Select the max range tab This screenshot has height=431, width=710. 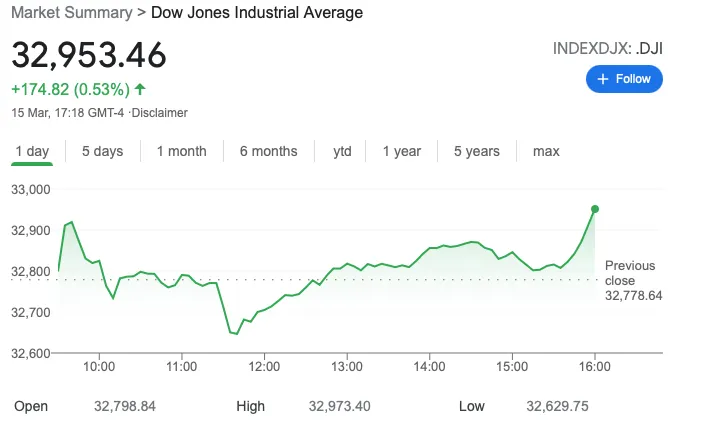click(x=546, y=152)
